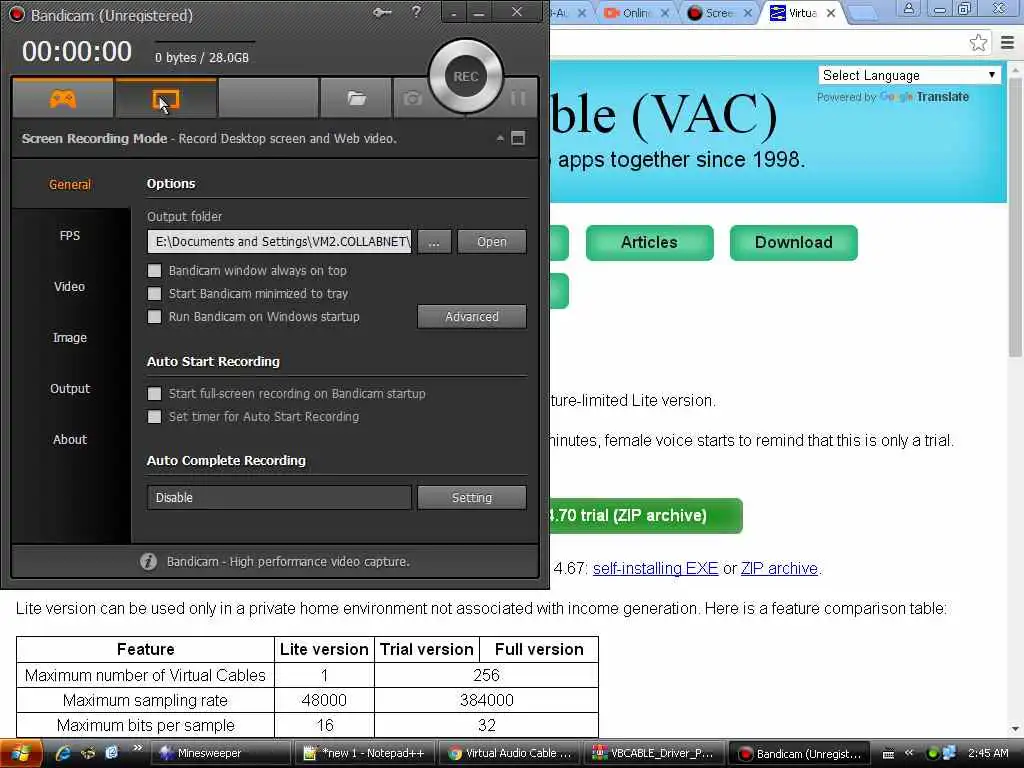Browse output folder with the ... button
1024x768 pixels.
point(434,242)
